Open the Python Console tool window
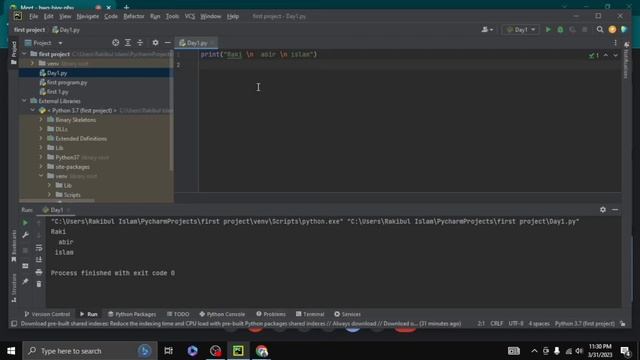The width and height of the screenshot is (640, 360). 222,314
